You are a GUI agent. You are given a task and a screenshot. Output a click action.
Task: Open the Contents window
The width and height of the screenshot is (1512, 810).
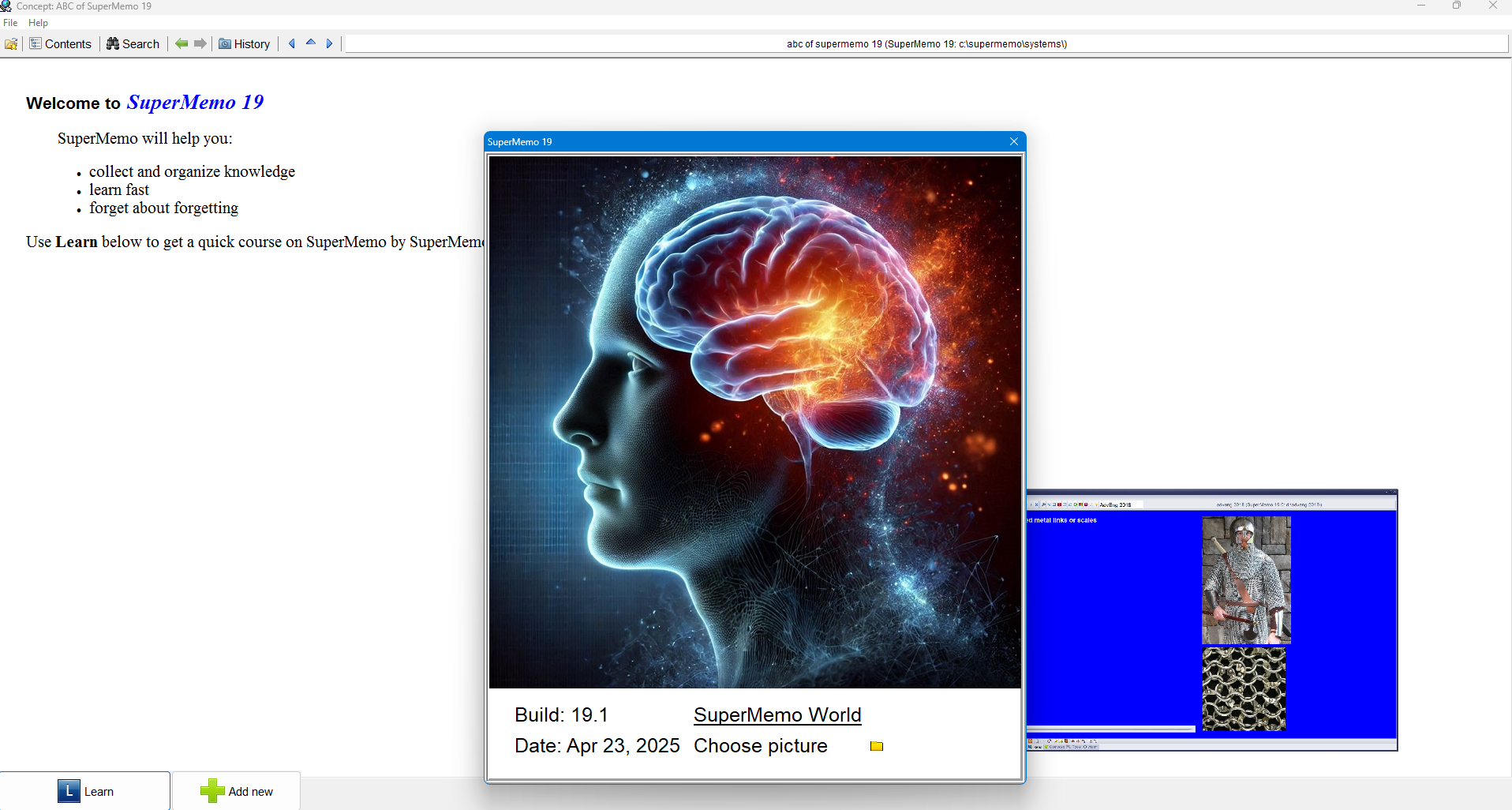(x=61, y=43)
